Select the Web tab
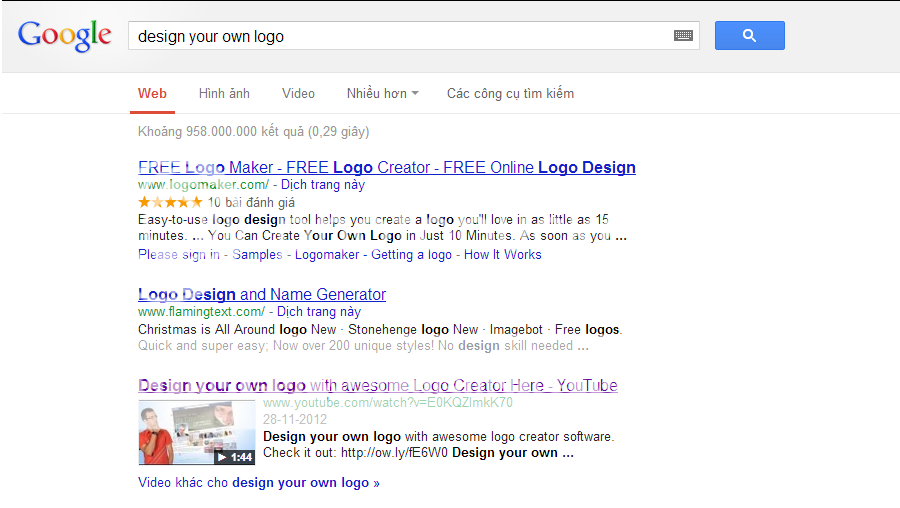Viewport: 900px width, 508px height. [152, 94]
